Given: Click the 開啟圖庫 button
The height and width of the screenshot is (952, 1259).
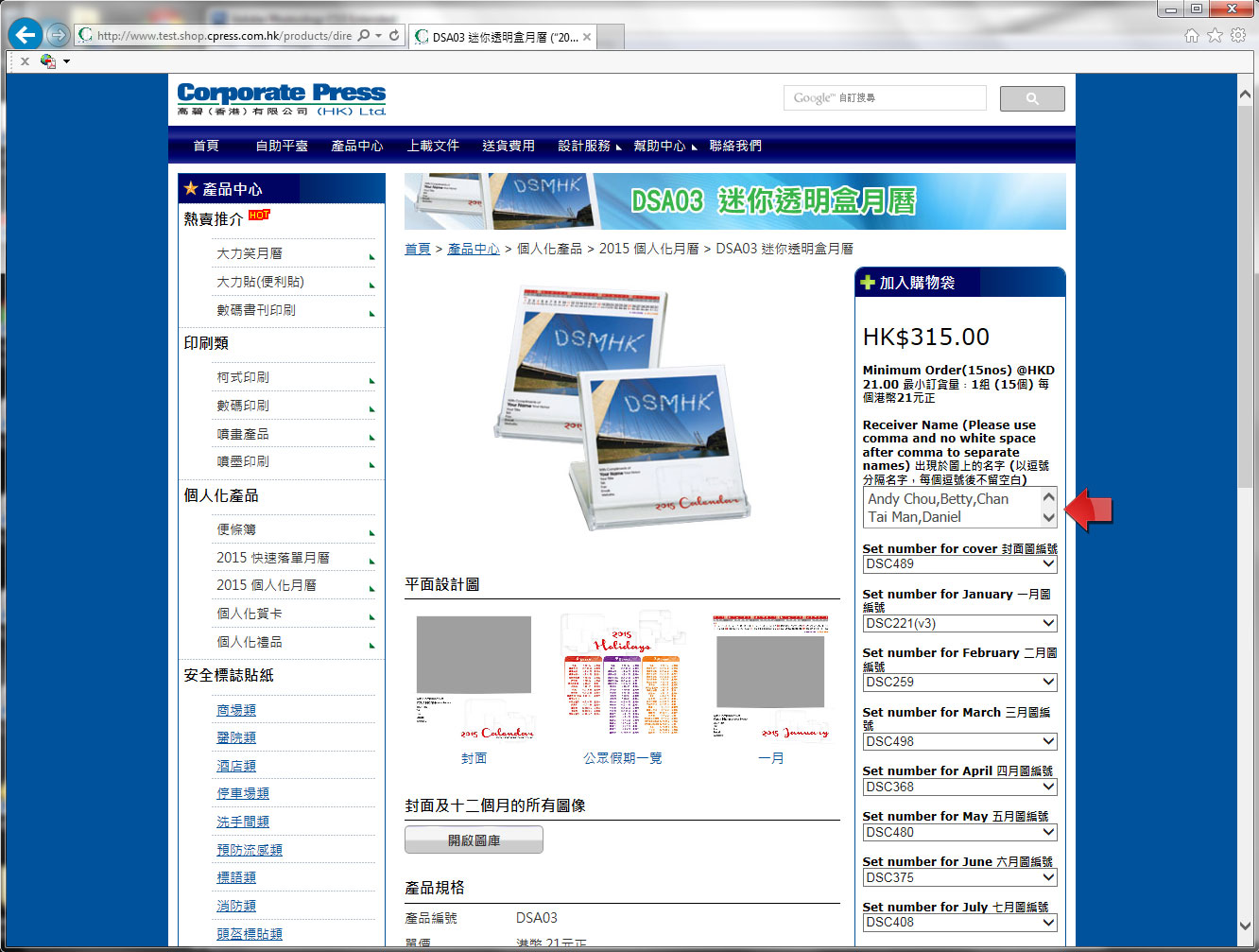Looking at the screenshot, I should [x=474, y=840].
